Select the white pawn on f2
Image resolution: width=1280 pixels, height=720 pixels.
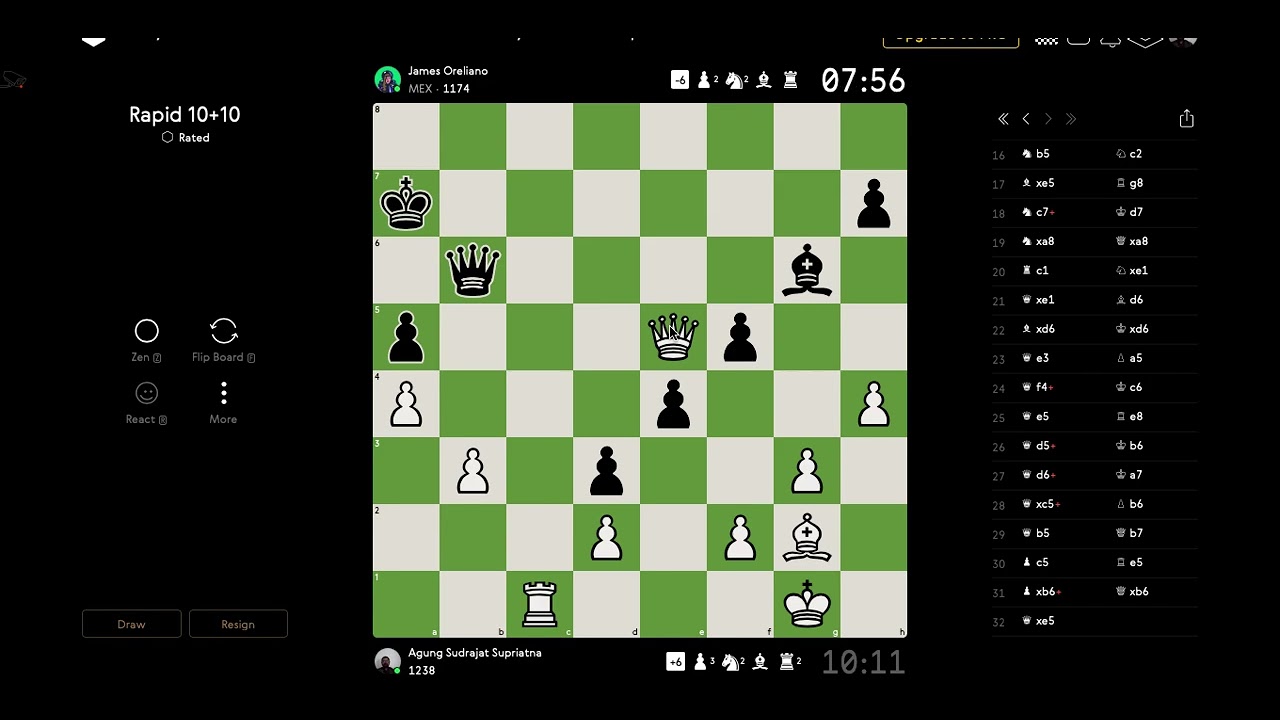point(740,538)
